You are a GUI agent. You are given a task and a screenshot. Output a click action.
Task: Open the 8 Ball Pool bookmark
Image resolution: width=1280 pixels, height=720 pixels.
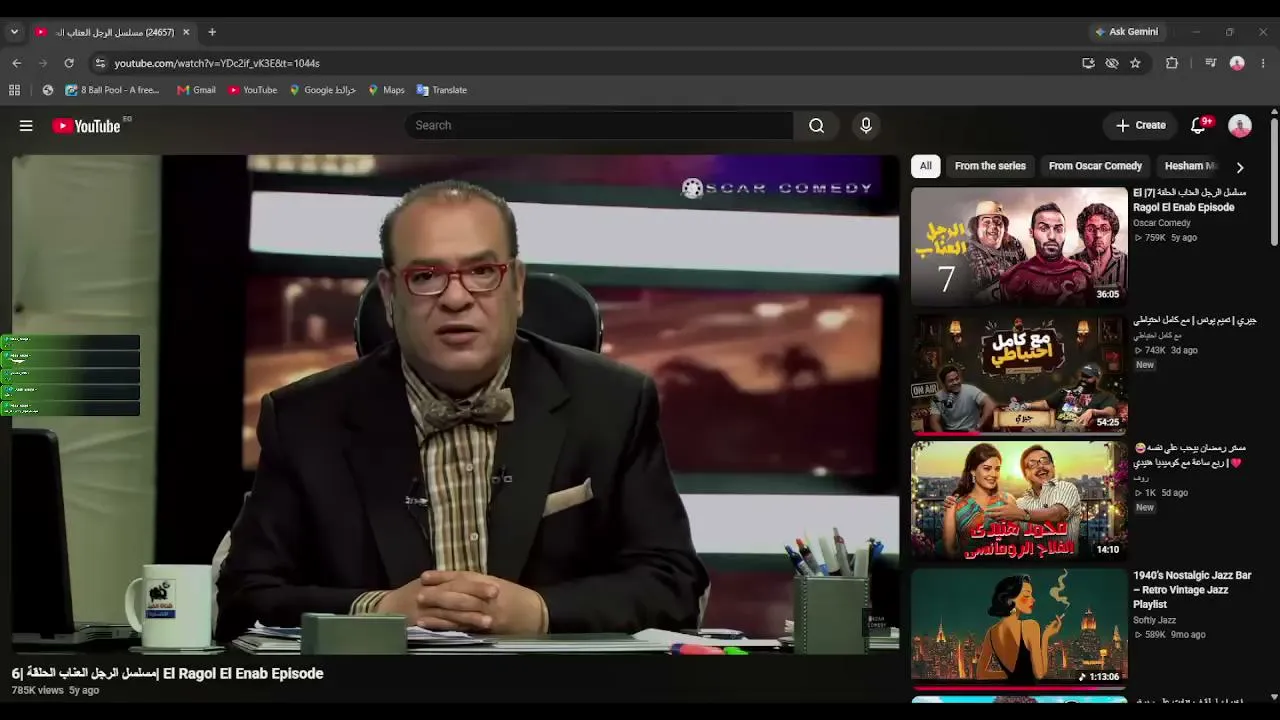[112, 90]
